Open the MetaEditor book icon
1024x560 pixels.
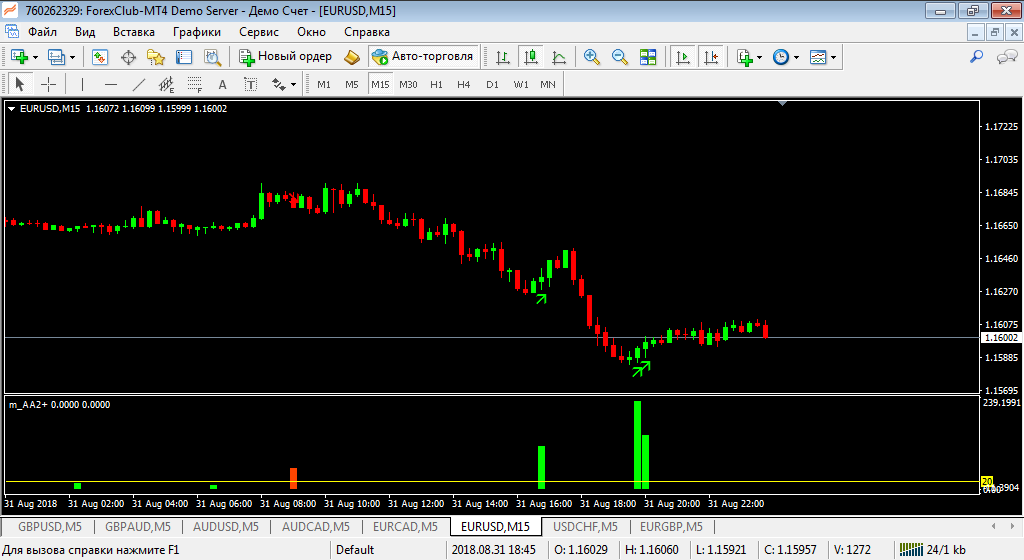click(352, 57)
